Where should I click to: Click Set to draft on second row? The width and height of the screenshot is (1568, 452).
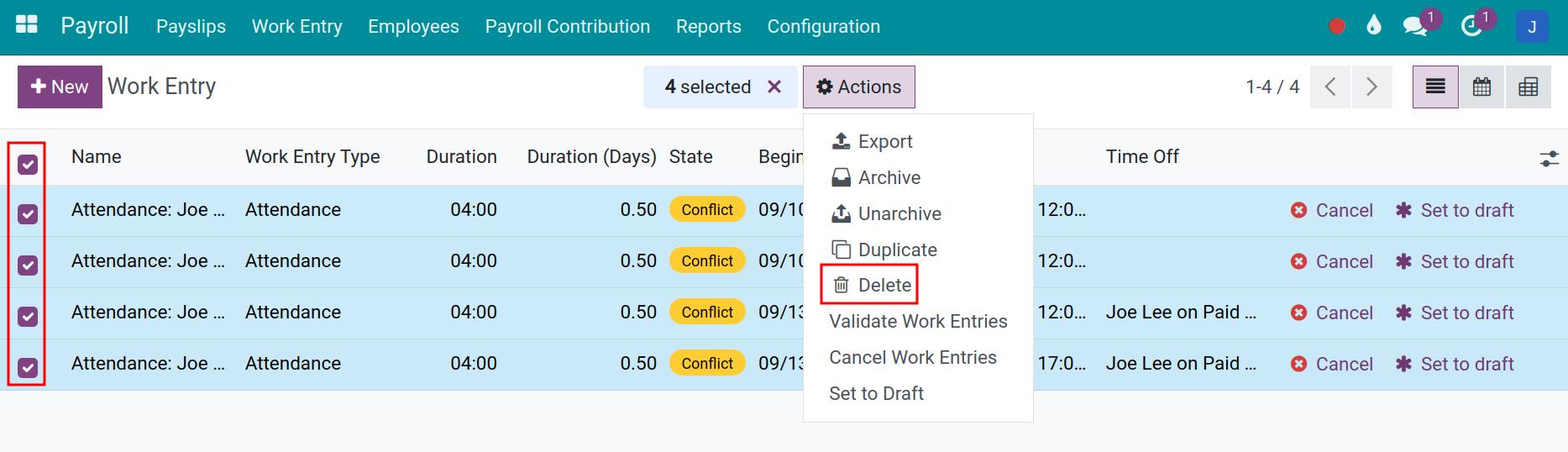tap(1455, 261)
